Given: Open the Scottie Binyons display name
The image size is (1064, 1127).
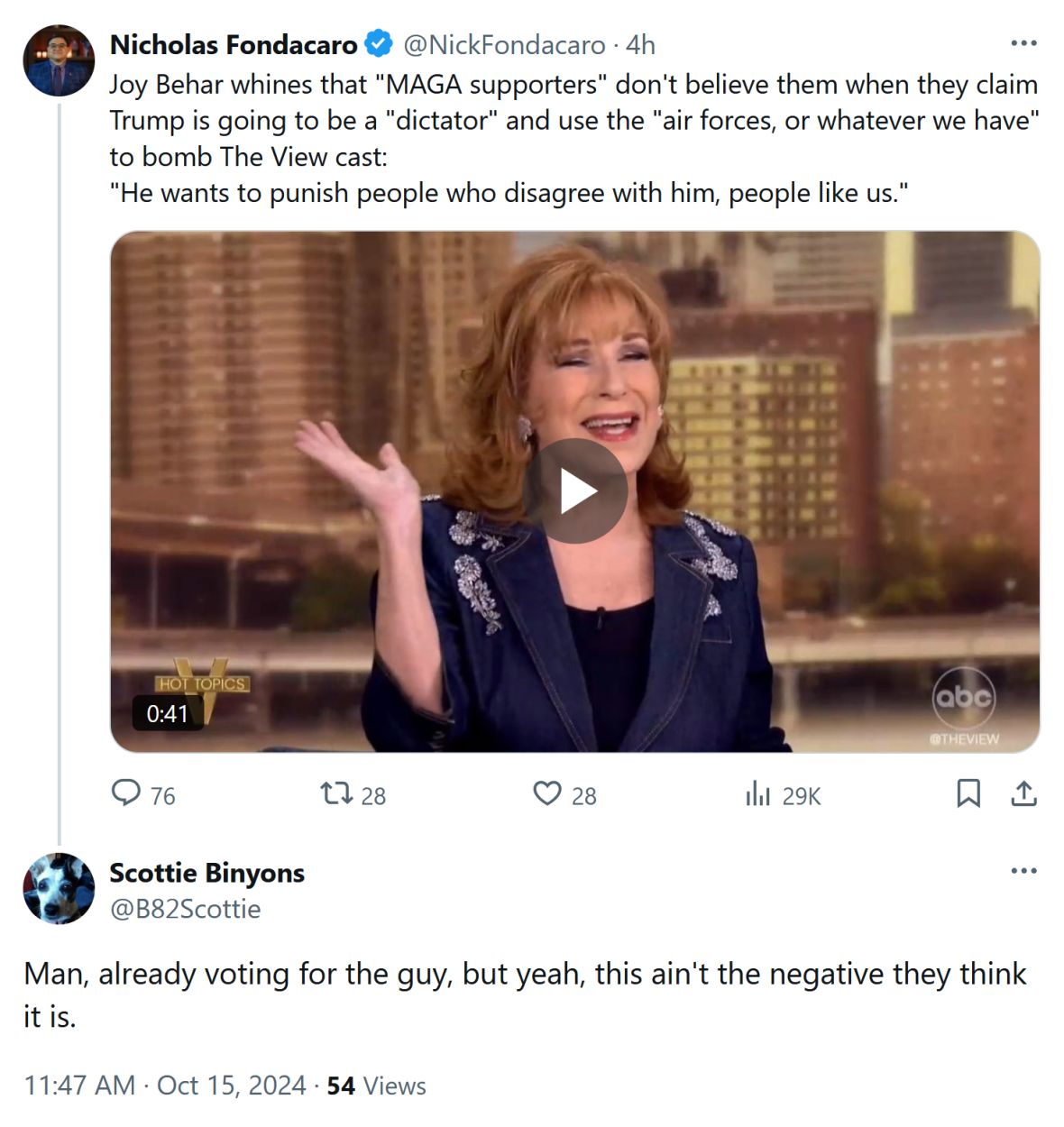Looking at the screenshot, I should [206, 873].
